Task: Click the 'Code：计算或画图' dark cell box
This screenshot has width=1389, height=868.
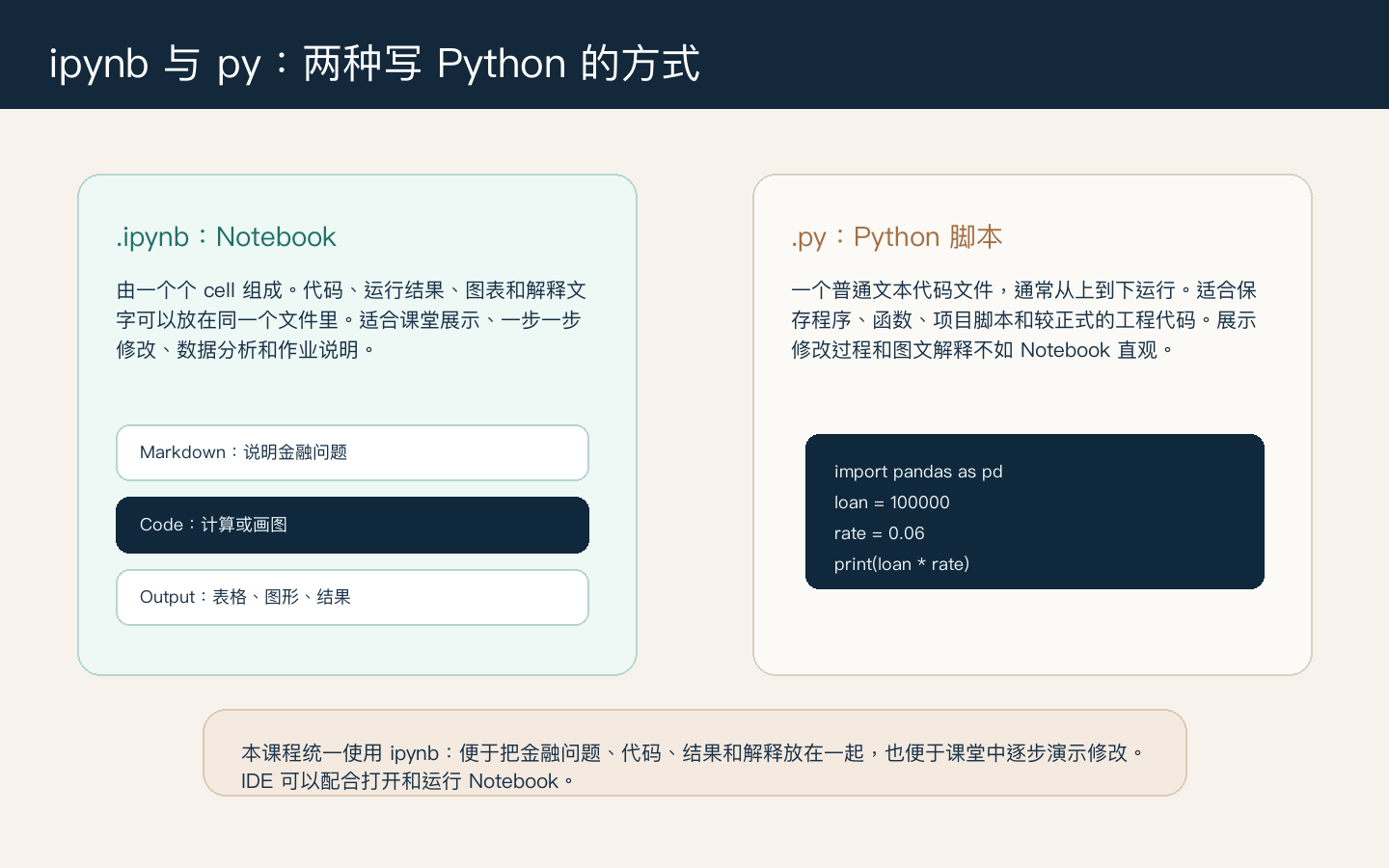Action: tap(352, 525)
